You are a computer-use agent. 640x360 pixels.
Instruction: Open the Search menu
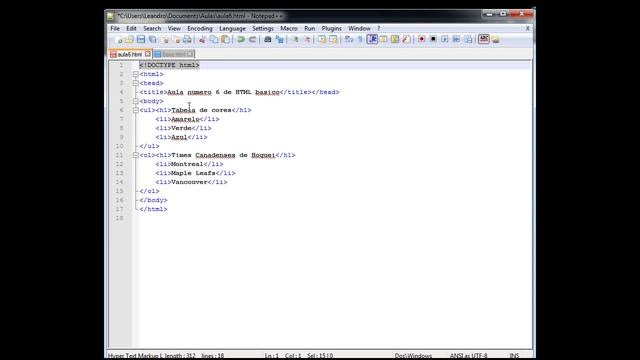click(x=152, y=29)
